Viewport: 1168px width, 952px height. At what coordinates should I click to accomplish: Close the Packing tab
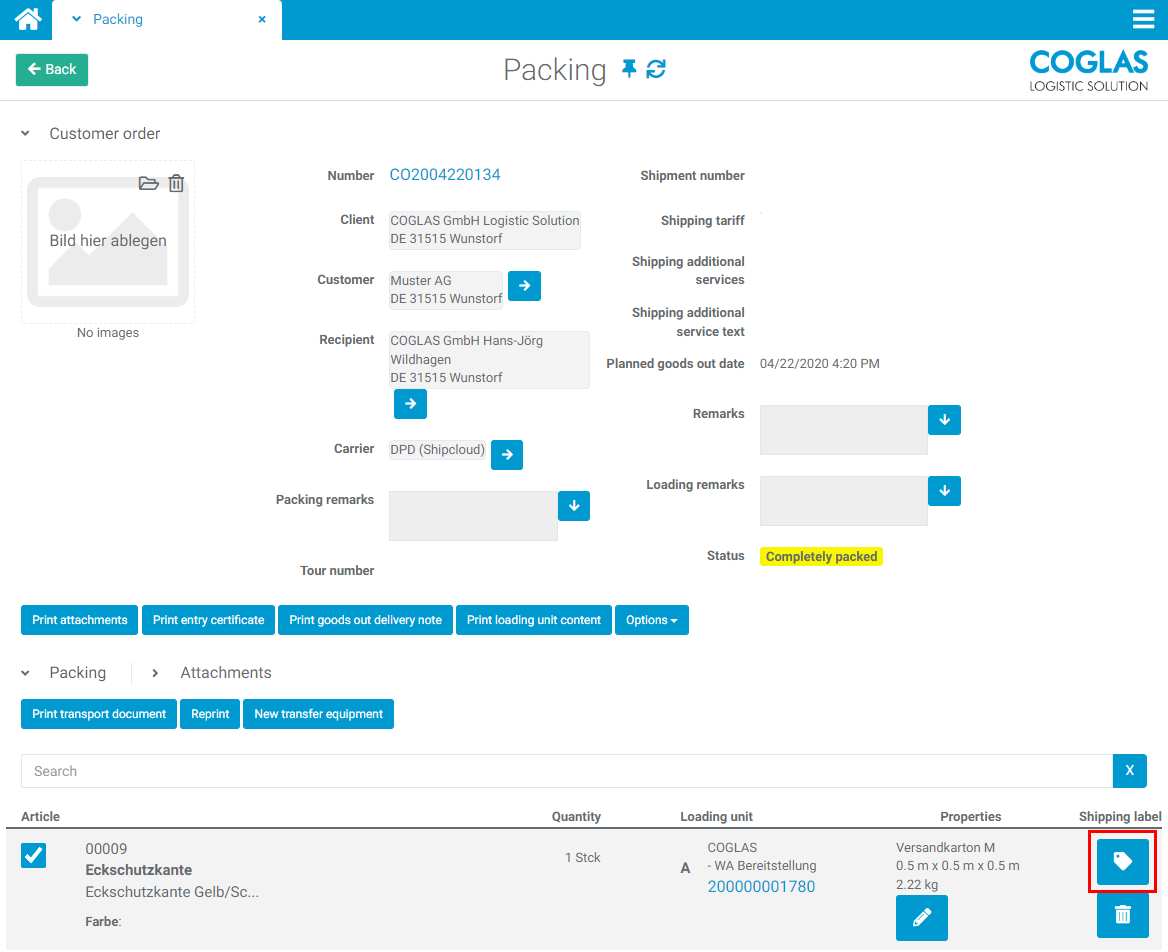262,19
